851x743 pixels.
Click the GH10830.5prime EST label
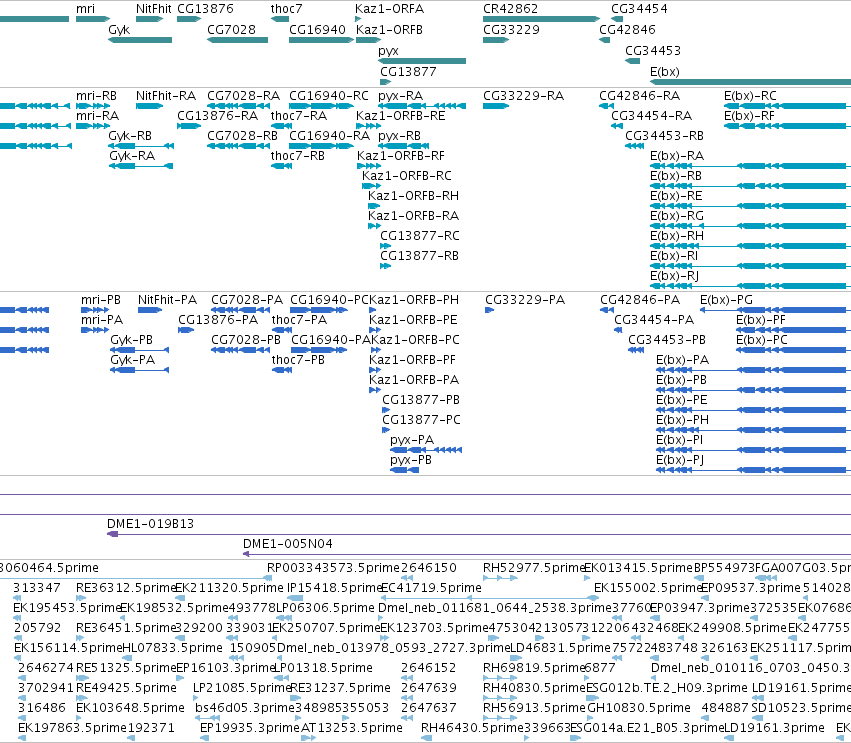pyautogui.click(x=639, y=708)
